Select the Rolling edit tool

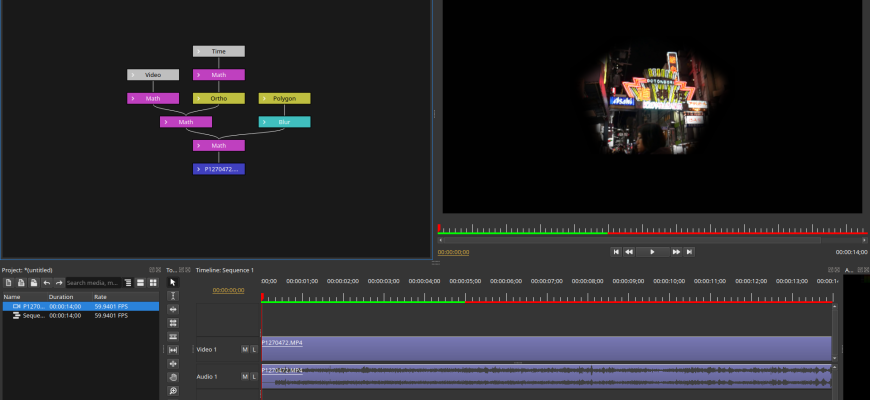coord(173,323)
